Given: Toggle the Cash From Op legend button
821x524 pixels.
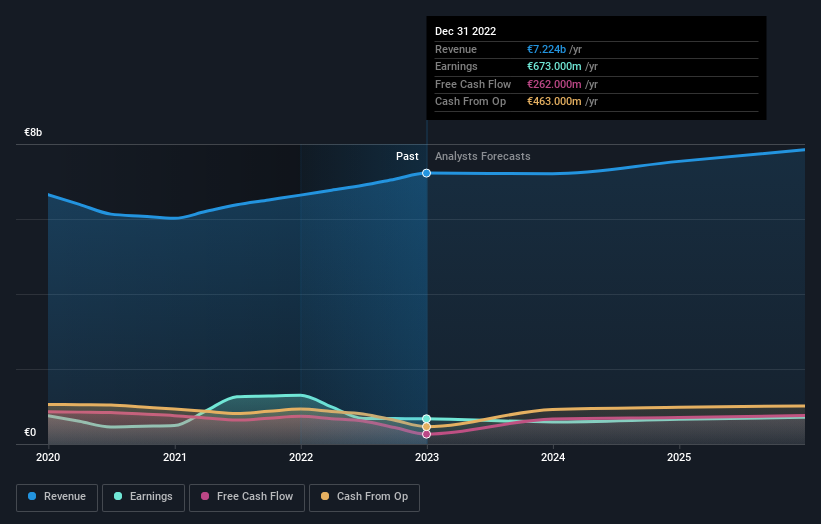Looking at the screenshot, I should coord(364,497).
